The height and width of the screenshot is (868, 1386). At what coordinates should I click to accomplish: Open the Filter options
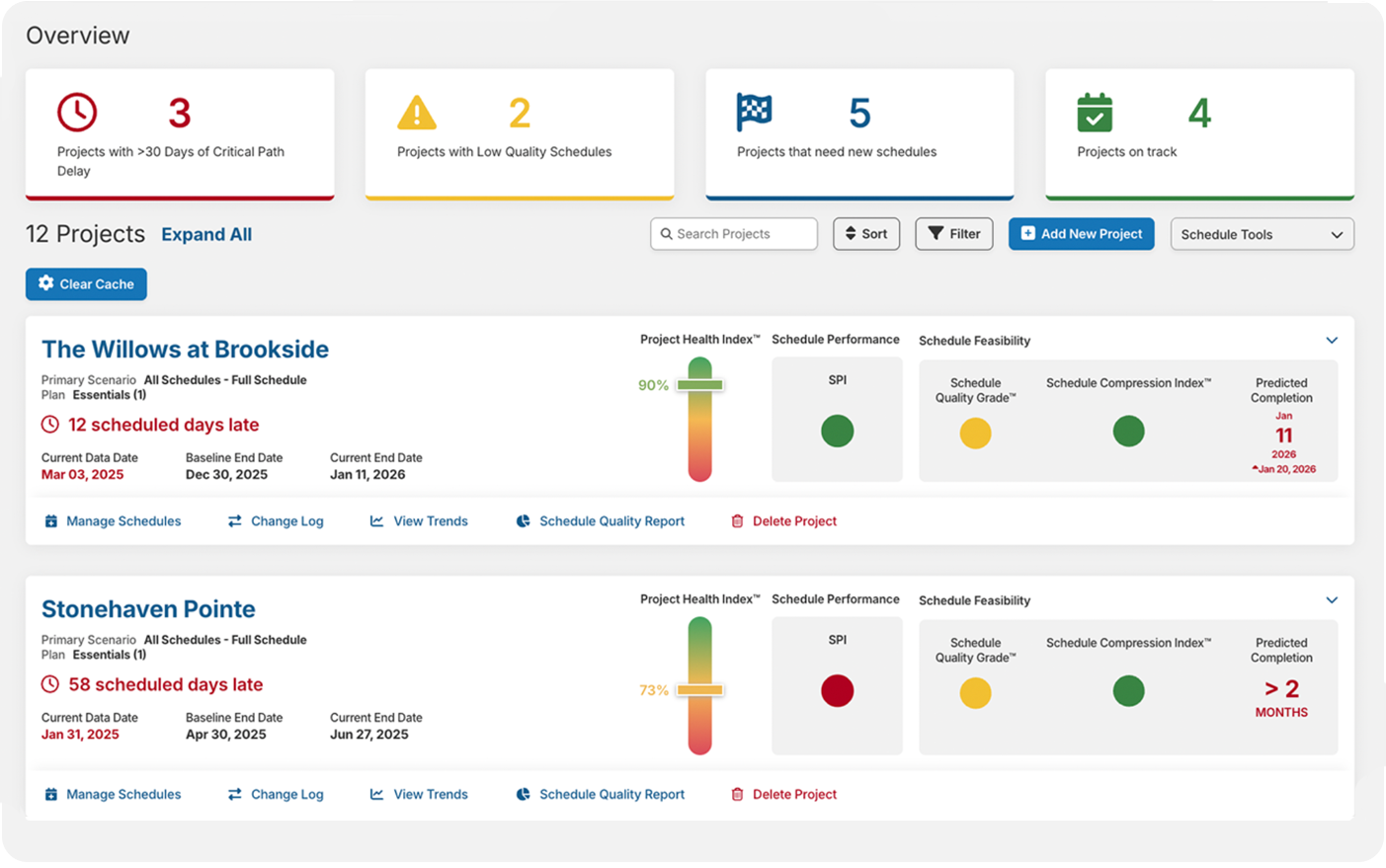[953, 234]
